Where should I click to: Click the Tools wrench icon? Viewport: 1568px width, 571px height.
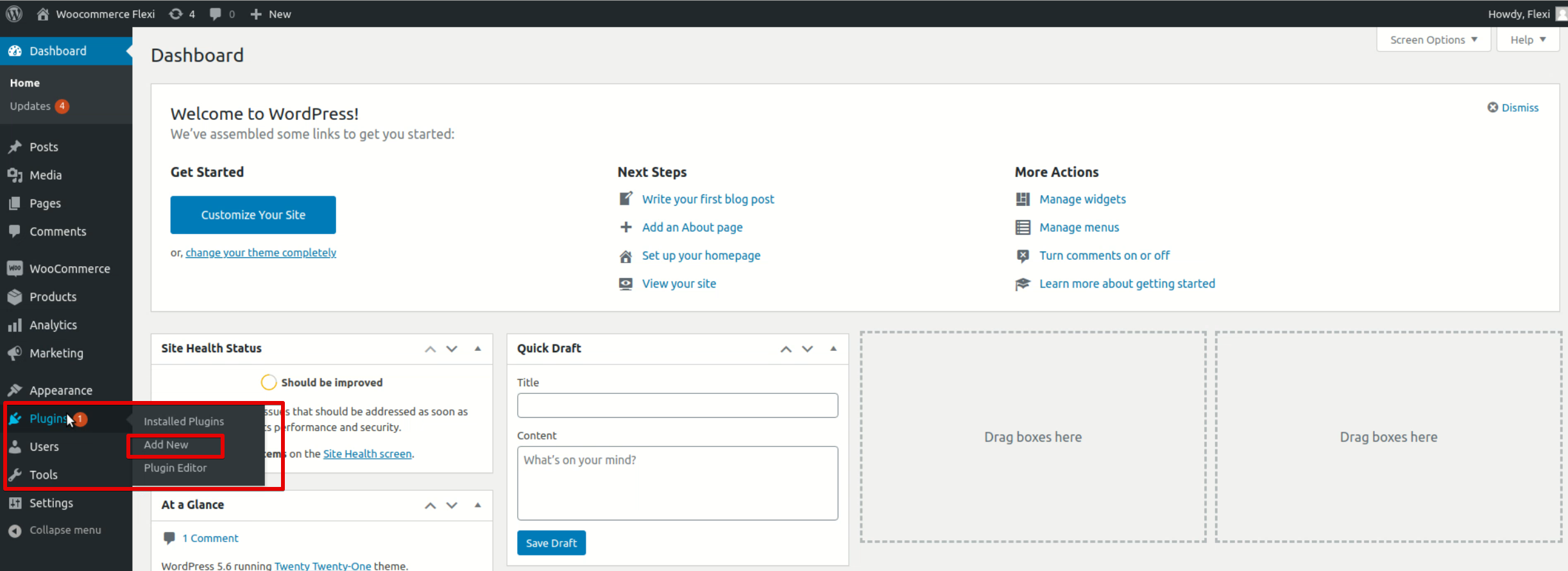tap(15, 475)
